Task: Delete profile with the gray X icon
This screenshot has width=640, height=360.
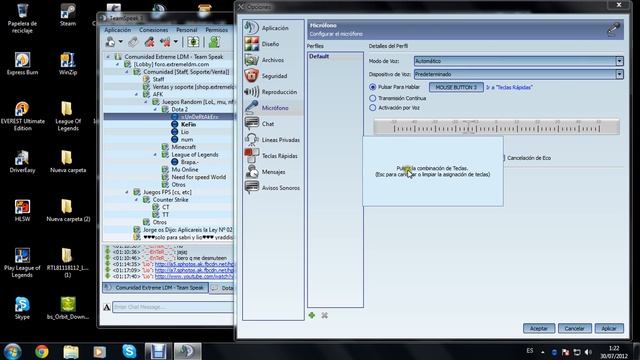Action: tap(324, 315)
